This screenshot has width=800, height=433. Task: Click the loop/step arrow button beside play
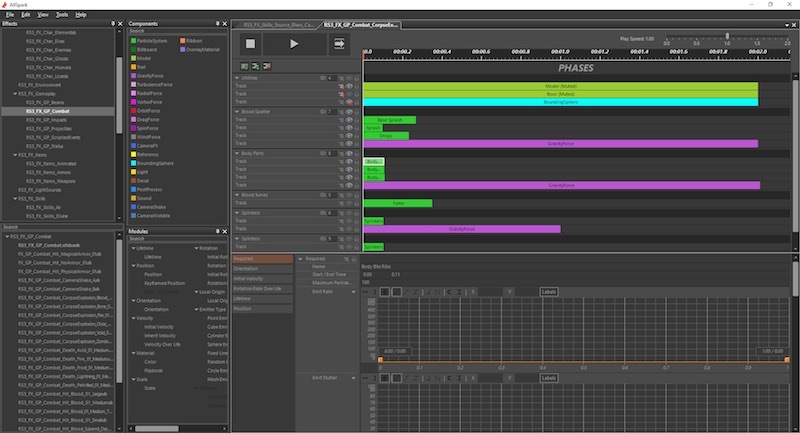[339, 44]
